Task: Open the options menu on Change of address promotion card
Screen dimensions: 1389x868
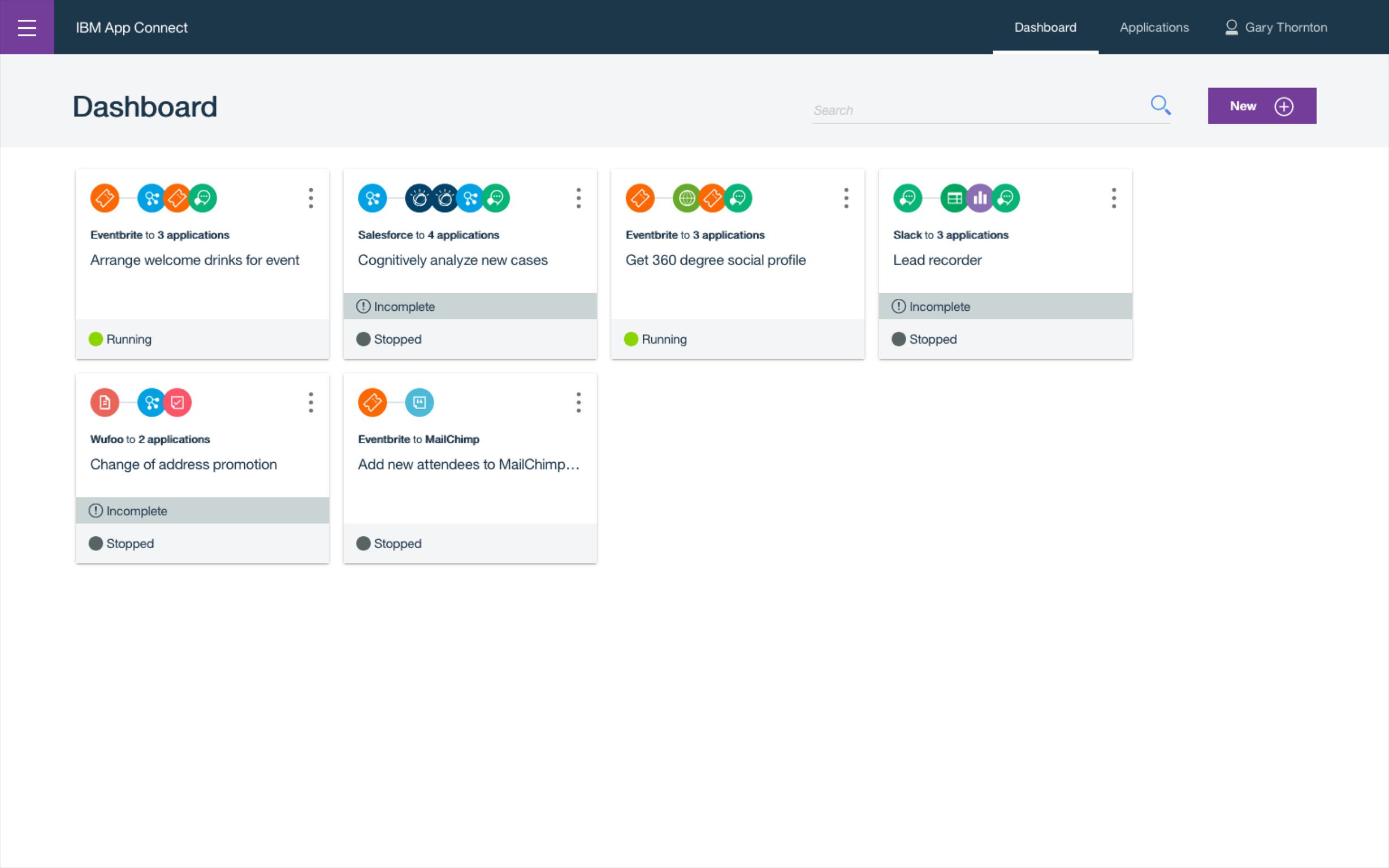Action: tap(310, 402)
